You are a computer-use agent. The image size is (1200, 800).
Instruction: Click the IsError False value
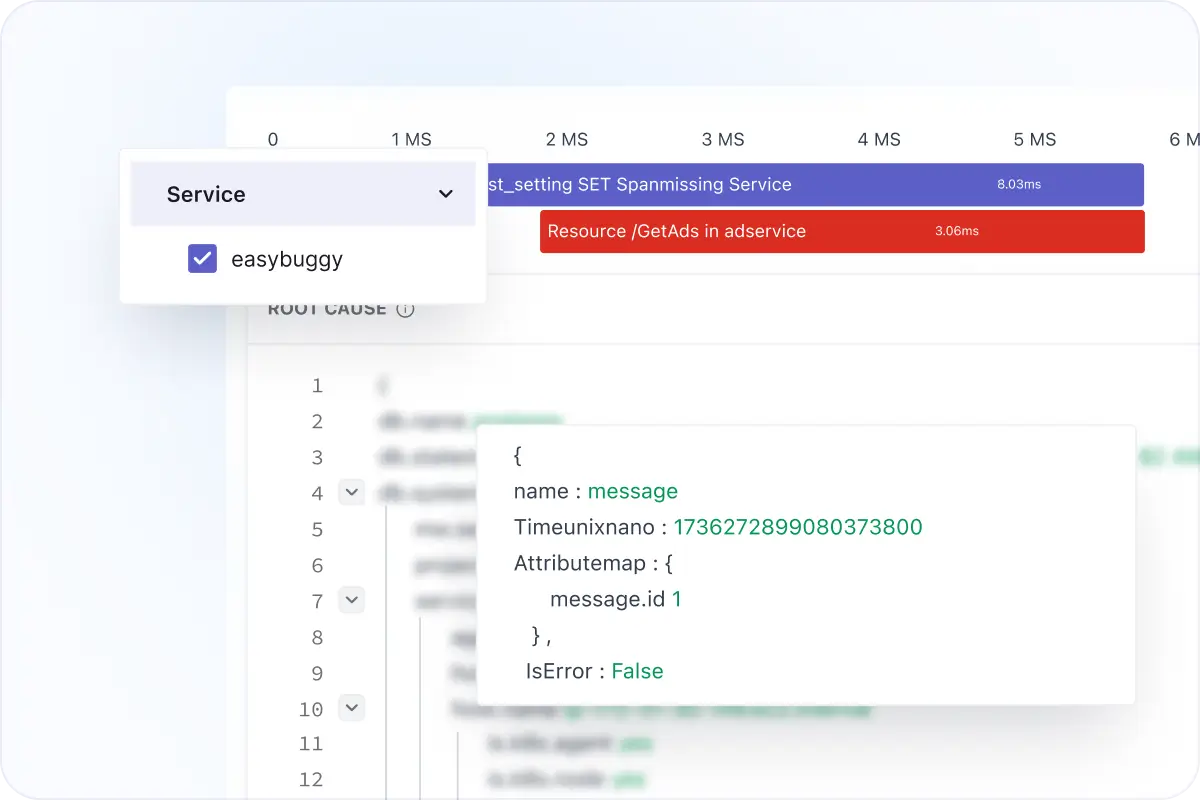(637, 671)
